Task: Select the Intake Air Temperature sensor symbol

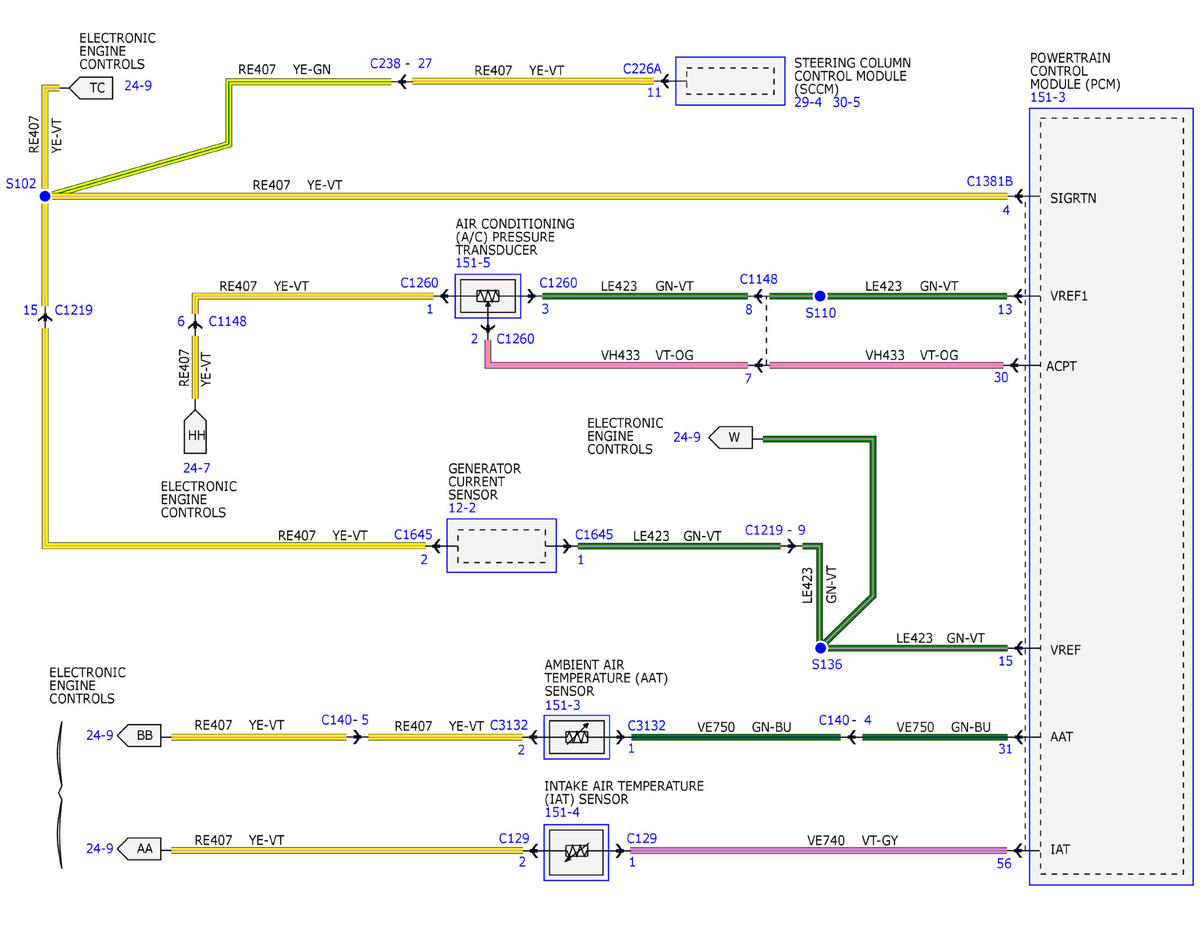Action: [576, 851]
